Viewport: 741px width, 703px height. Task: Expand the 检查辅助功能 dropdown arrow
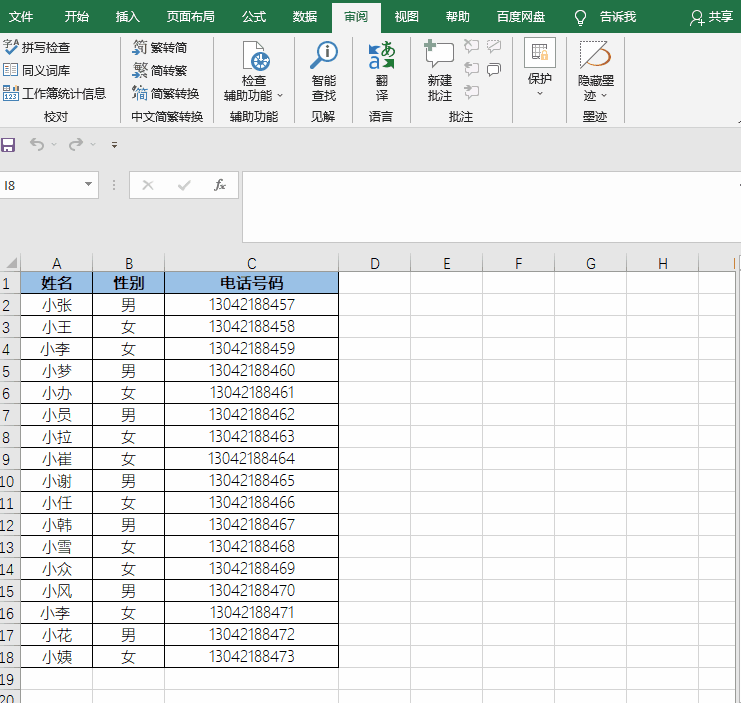click(280, 95)
